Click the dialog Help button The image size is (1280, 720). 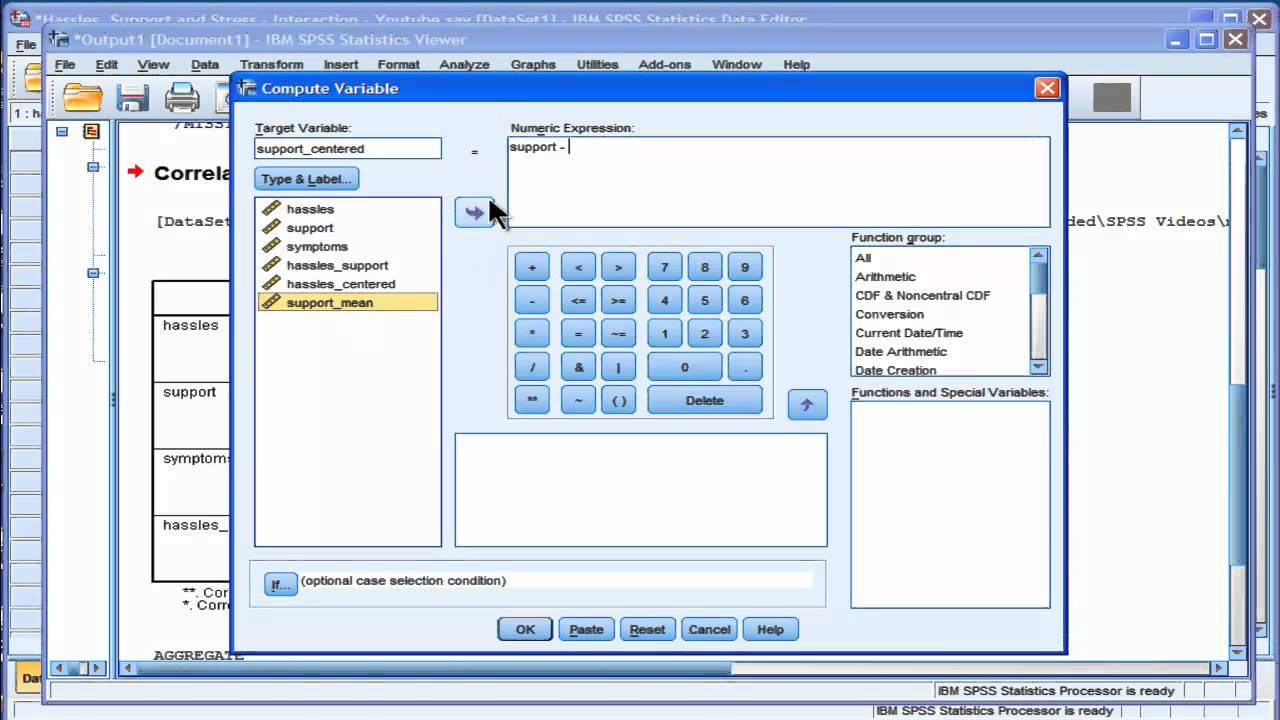770,629
